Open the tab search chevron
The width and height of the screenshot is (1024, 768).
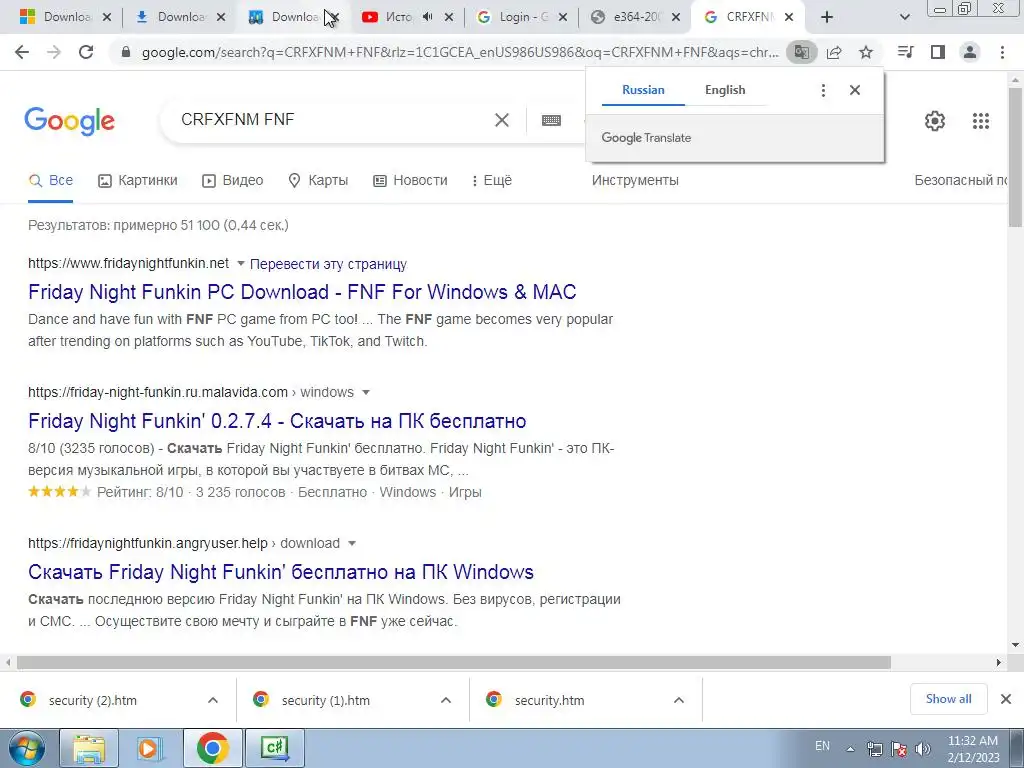coord(904,17)
